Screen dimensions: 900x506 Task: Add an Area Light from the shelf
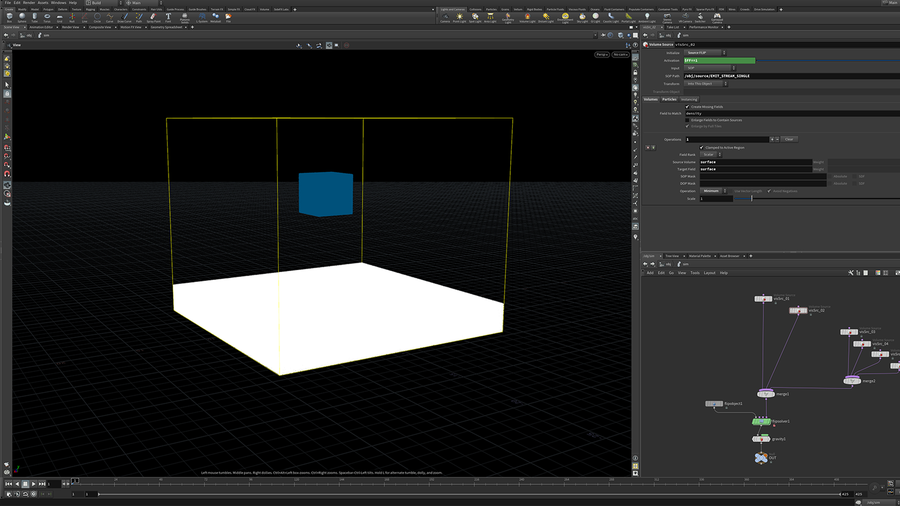490,18
